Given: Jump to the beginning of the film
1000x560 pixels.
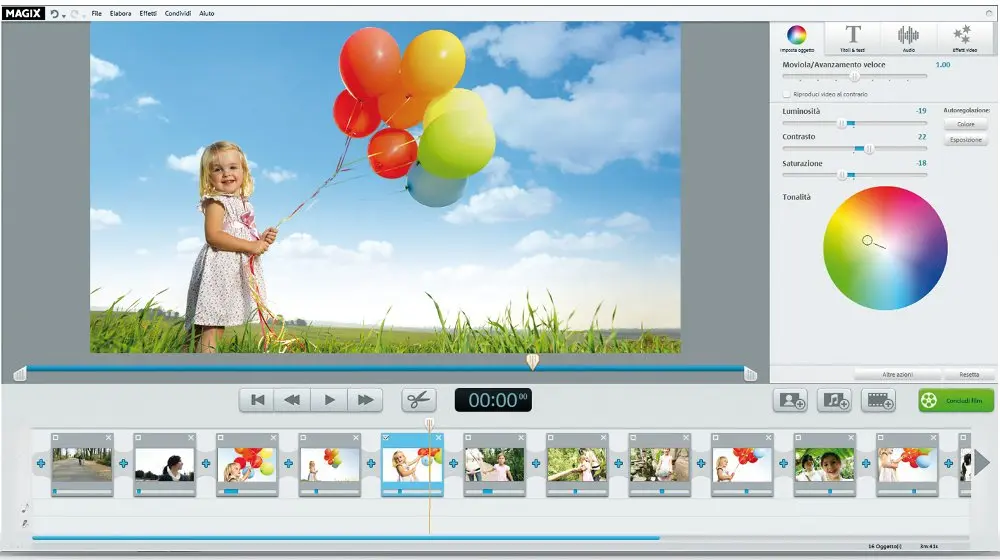Looking at the screenshot, I should click(x=257, y=400).
